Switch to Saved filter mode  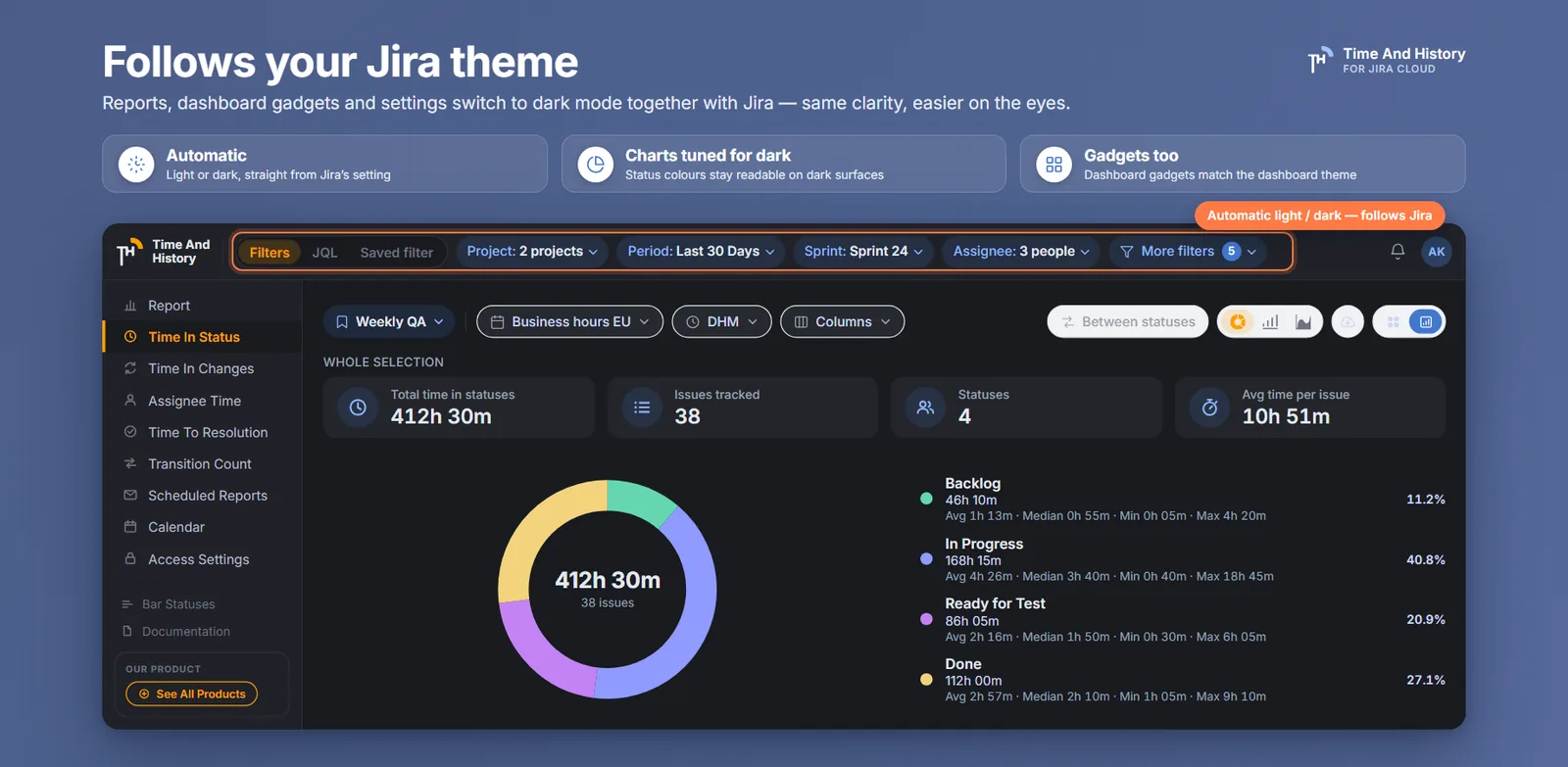397,252
